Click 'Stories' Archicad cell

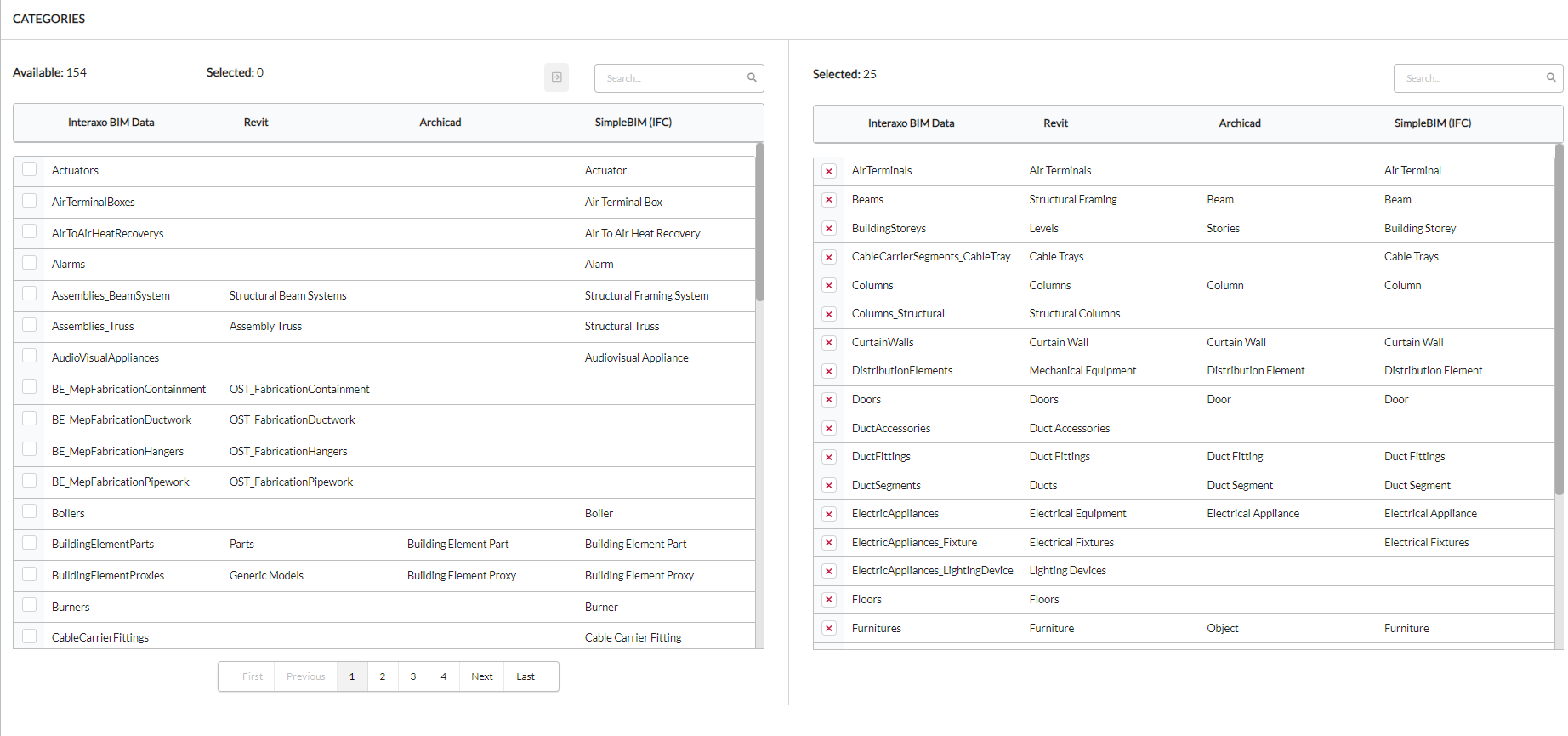pyautogui.click(x=1223, y=229)
